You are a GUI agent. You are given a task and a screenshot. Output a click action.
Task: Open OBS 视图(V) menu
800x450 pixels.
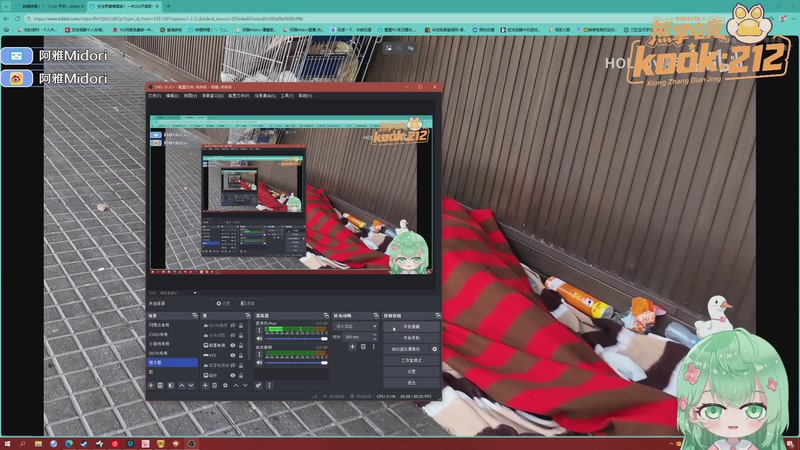pyautogui.click(x=190, y=95)
